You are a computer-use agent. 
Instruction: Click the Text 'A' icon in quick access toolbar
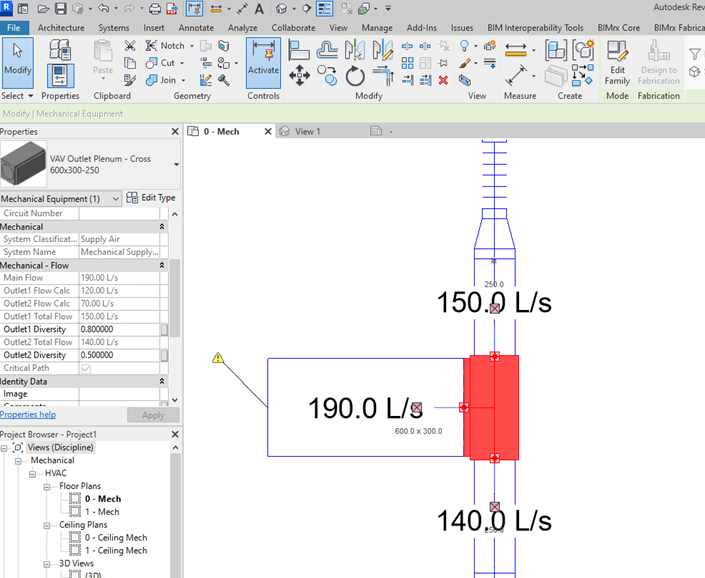pyautogui.click(x=259, y=9)
